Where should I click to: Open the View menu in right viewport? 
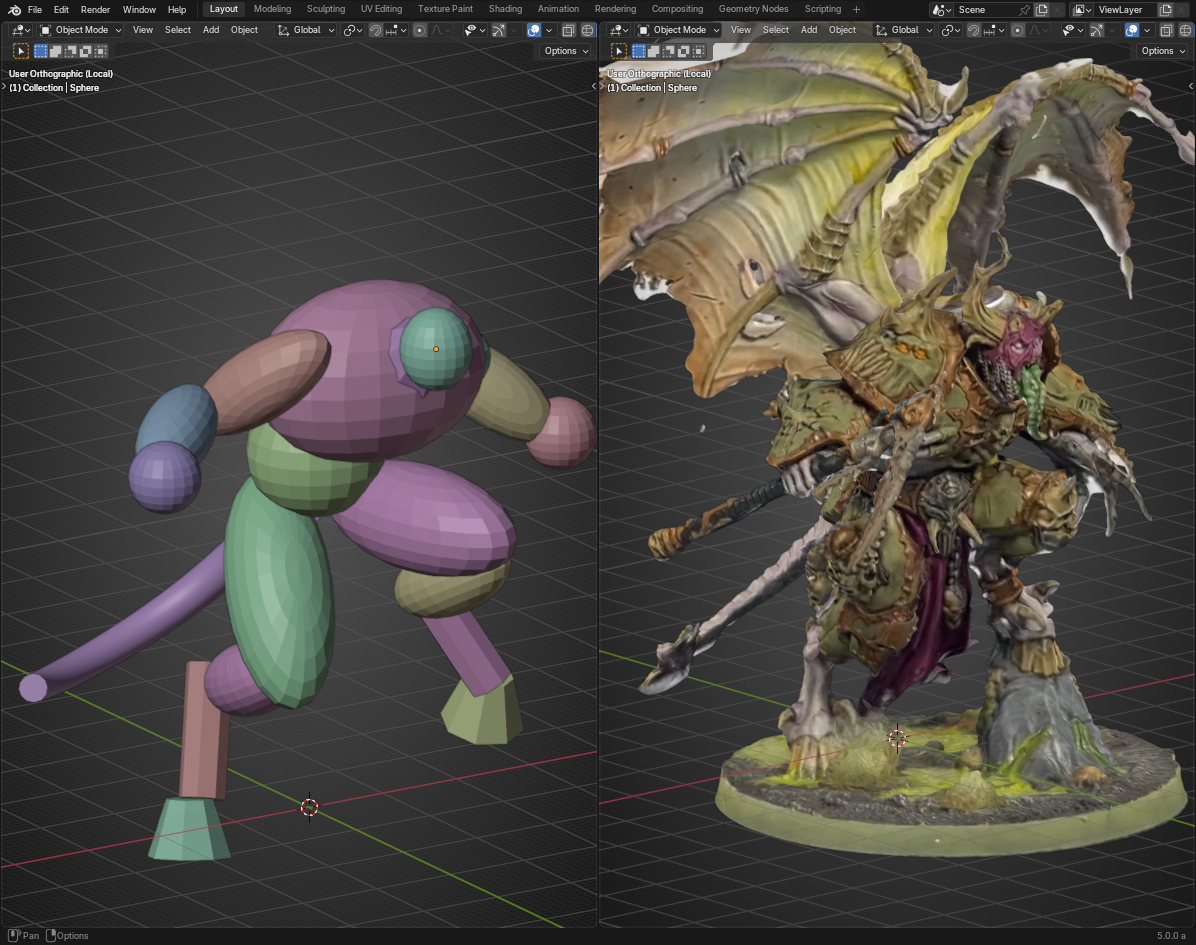tap(741, 30)
